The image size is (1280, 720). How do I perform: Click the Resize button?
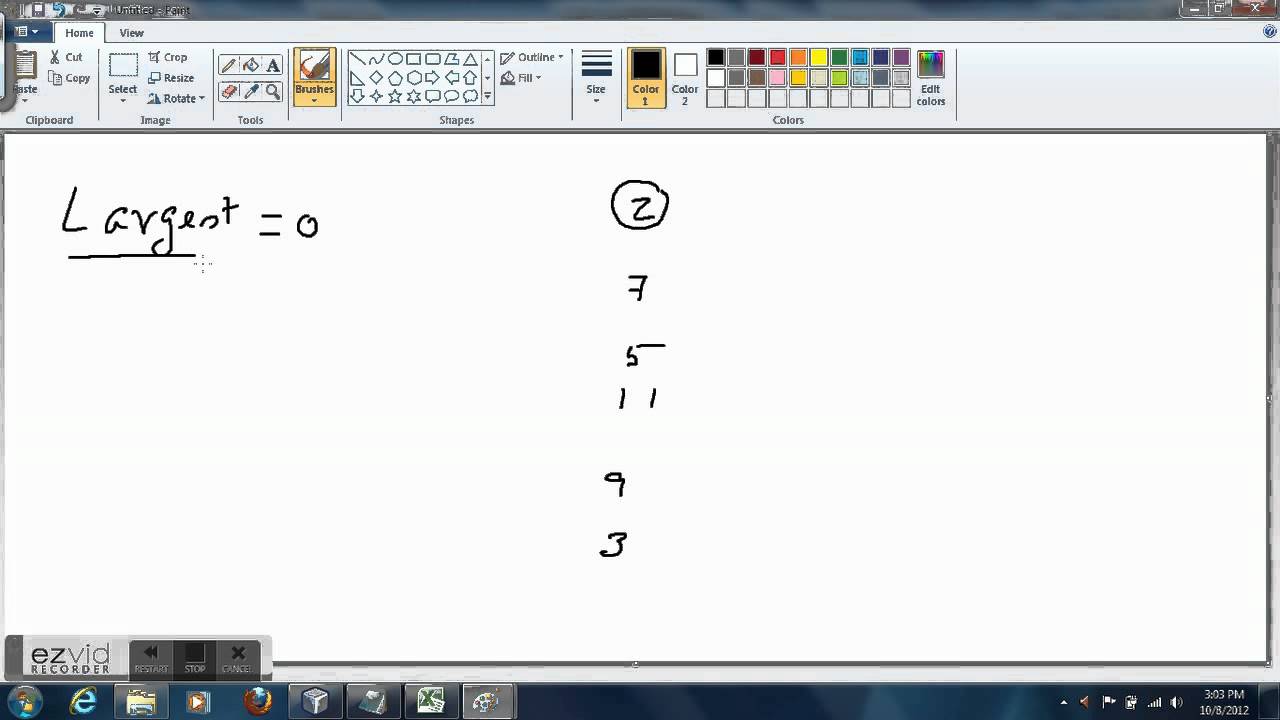171,78
